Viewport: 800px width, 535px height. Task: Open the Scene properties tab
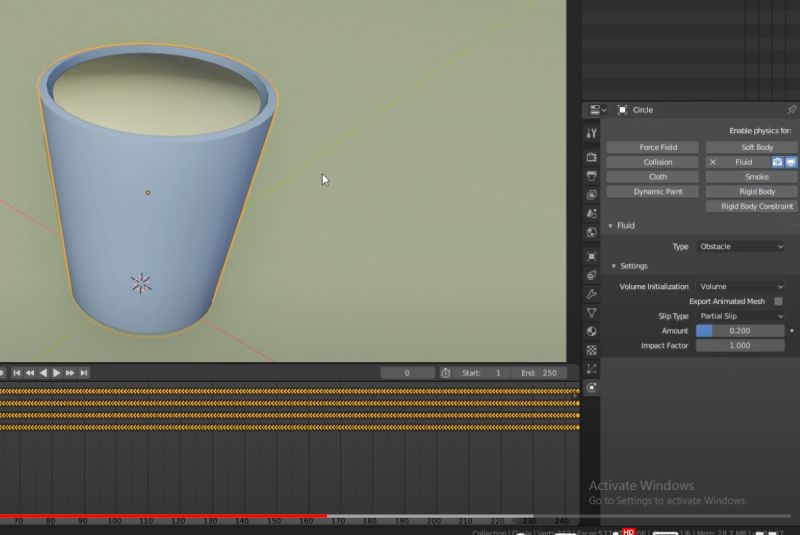click(591, 214)
